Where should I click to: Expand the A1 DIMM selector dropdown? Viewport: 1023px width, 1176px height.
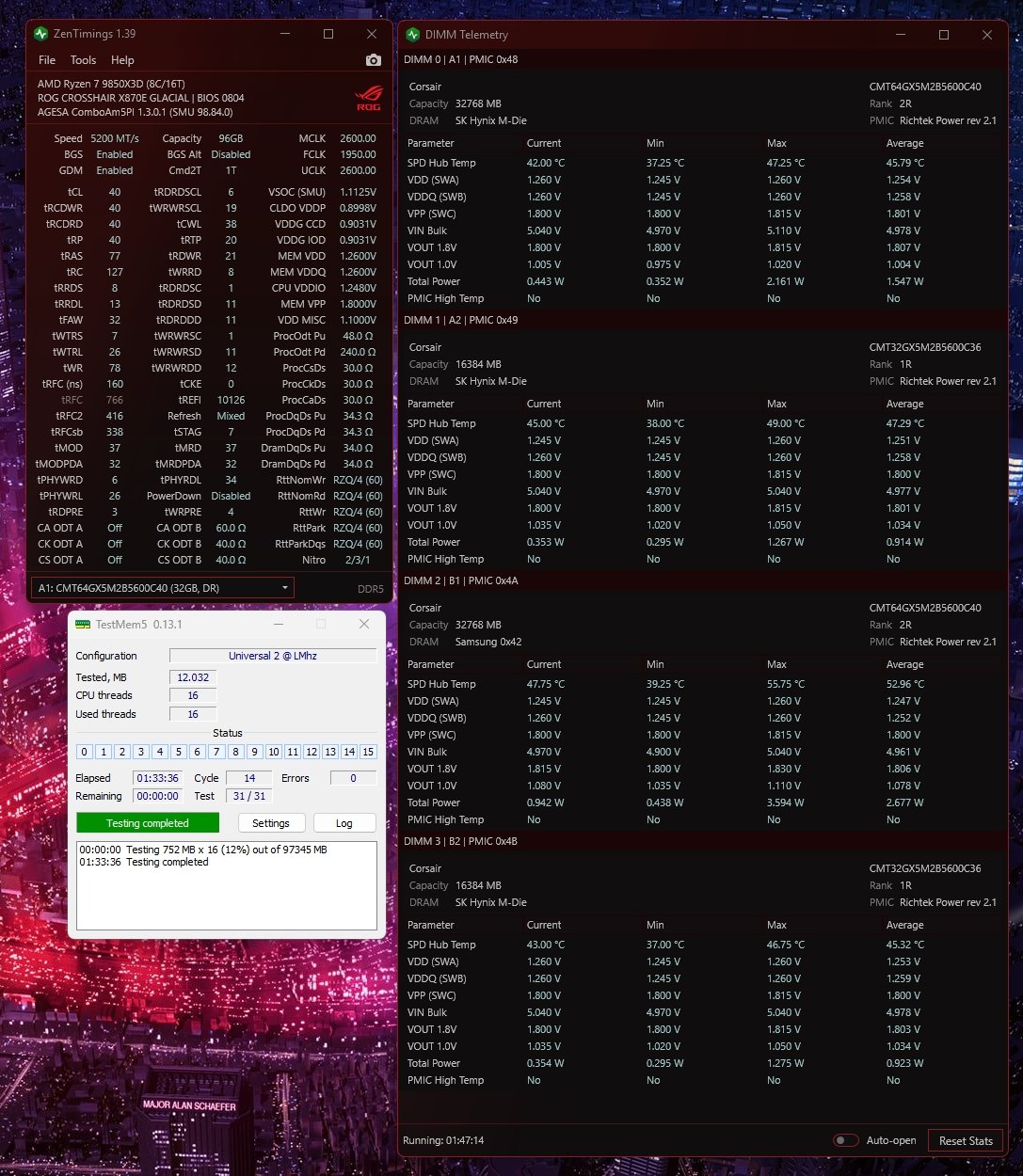(x=163, y=588)
